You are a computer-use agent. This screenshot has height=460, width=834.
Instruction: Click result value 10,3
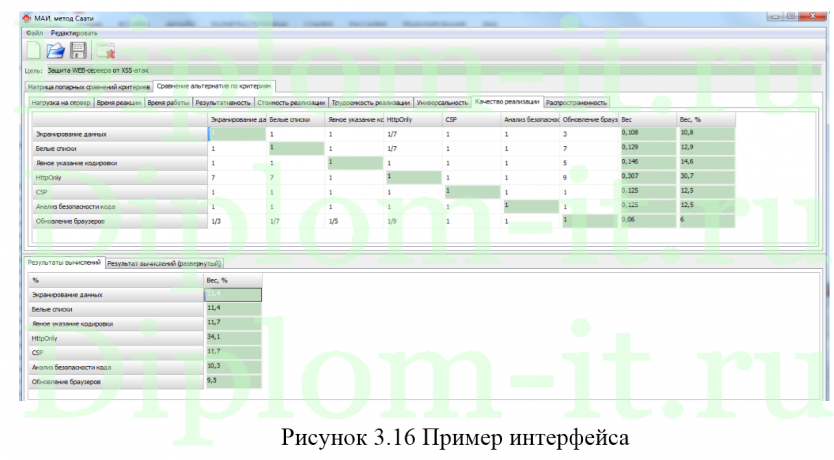tap(233, 366)
